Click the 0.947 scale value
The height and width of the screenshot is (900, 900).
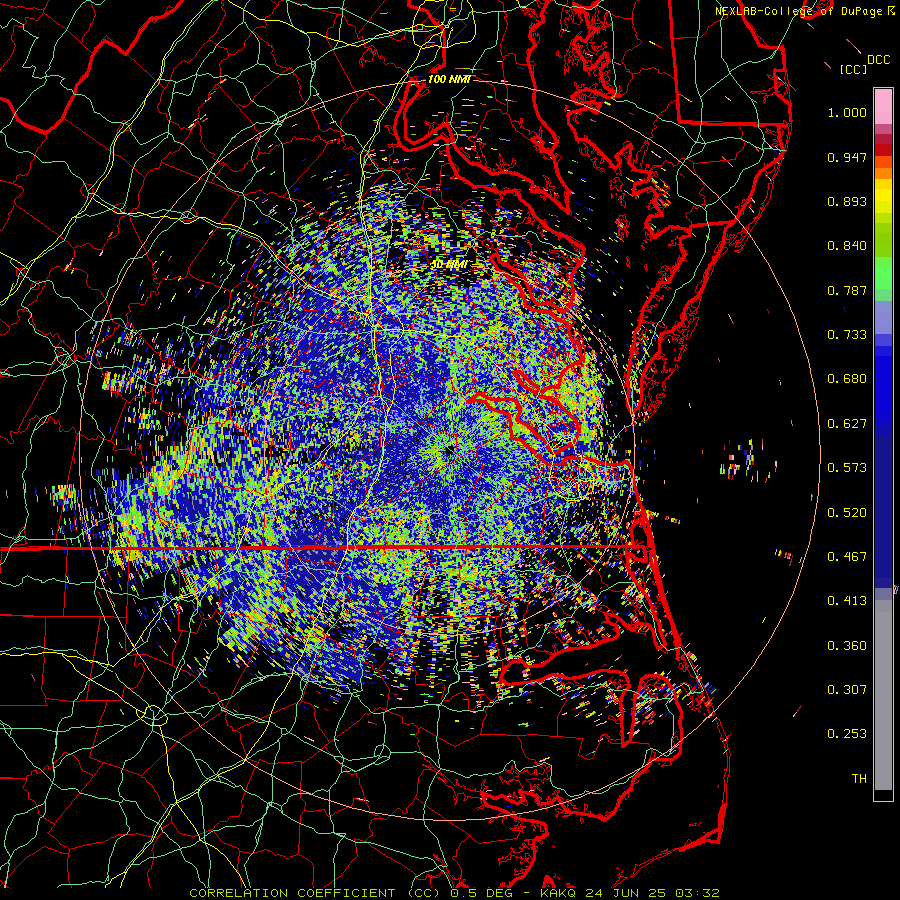click(847, 157)
